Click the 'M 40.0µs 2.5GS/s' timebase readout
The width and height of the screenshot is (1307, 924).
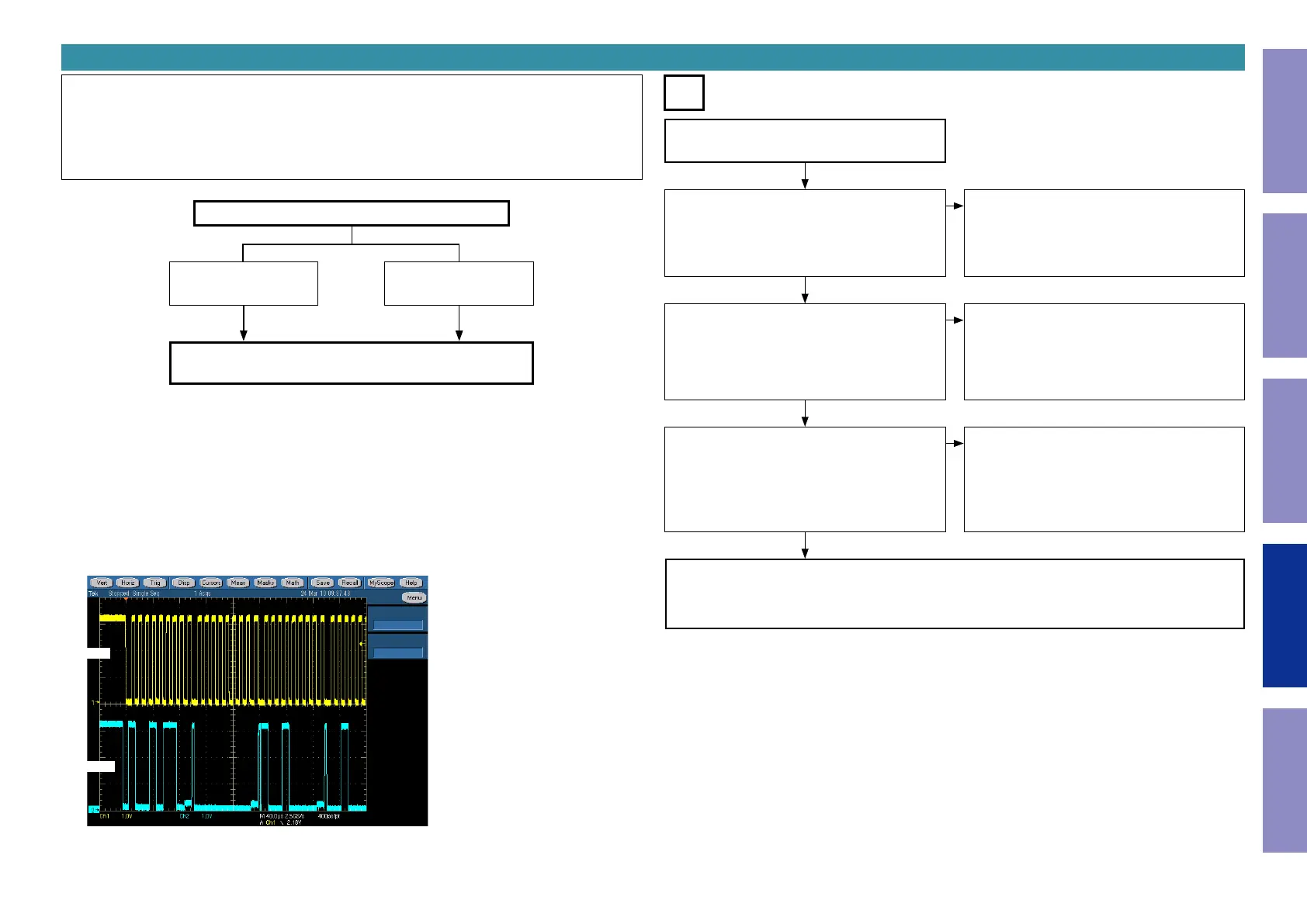click(282, 817)
